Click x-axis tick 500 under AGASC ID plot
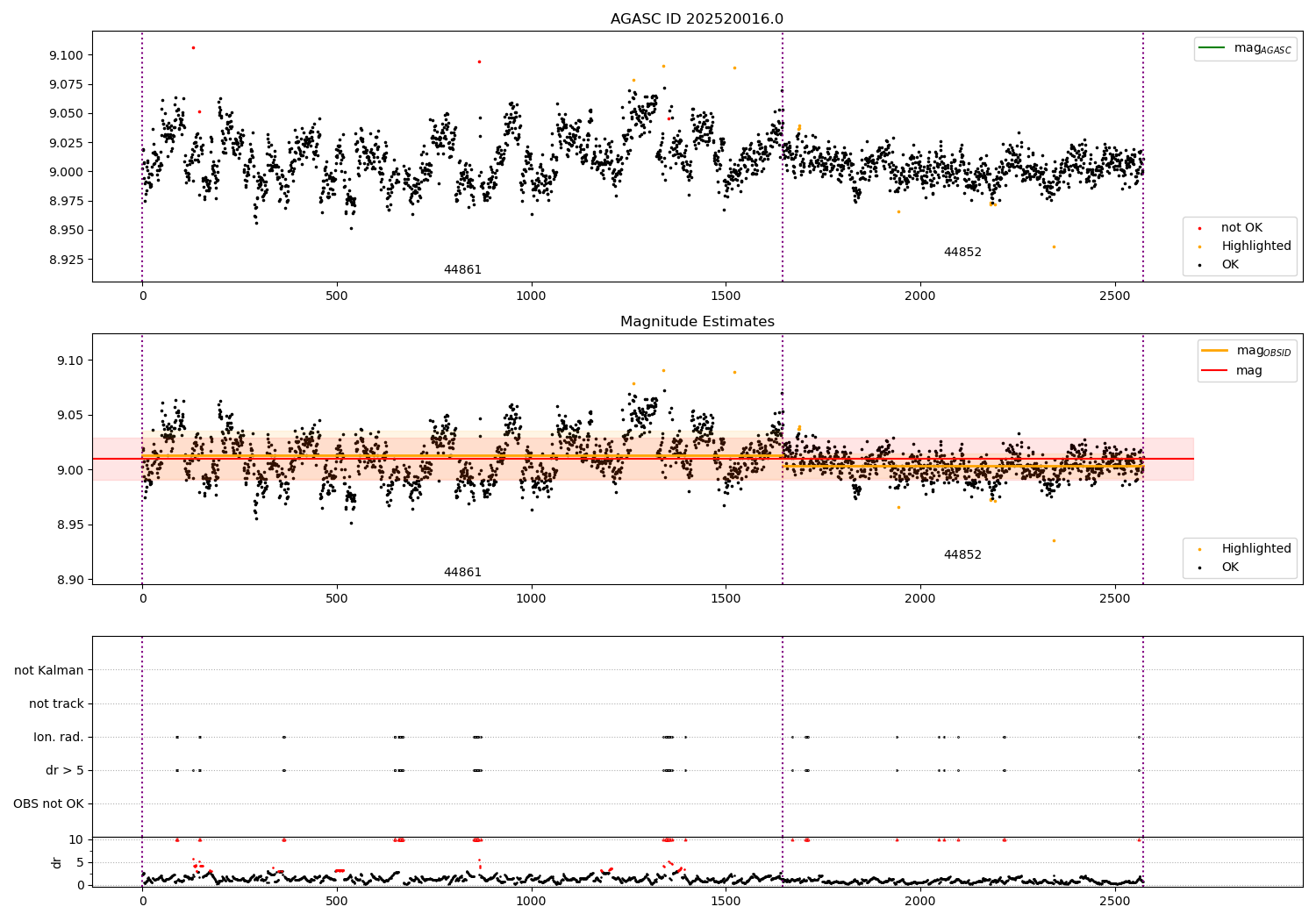This screenshot has height=921, width=1316. 337,296
